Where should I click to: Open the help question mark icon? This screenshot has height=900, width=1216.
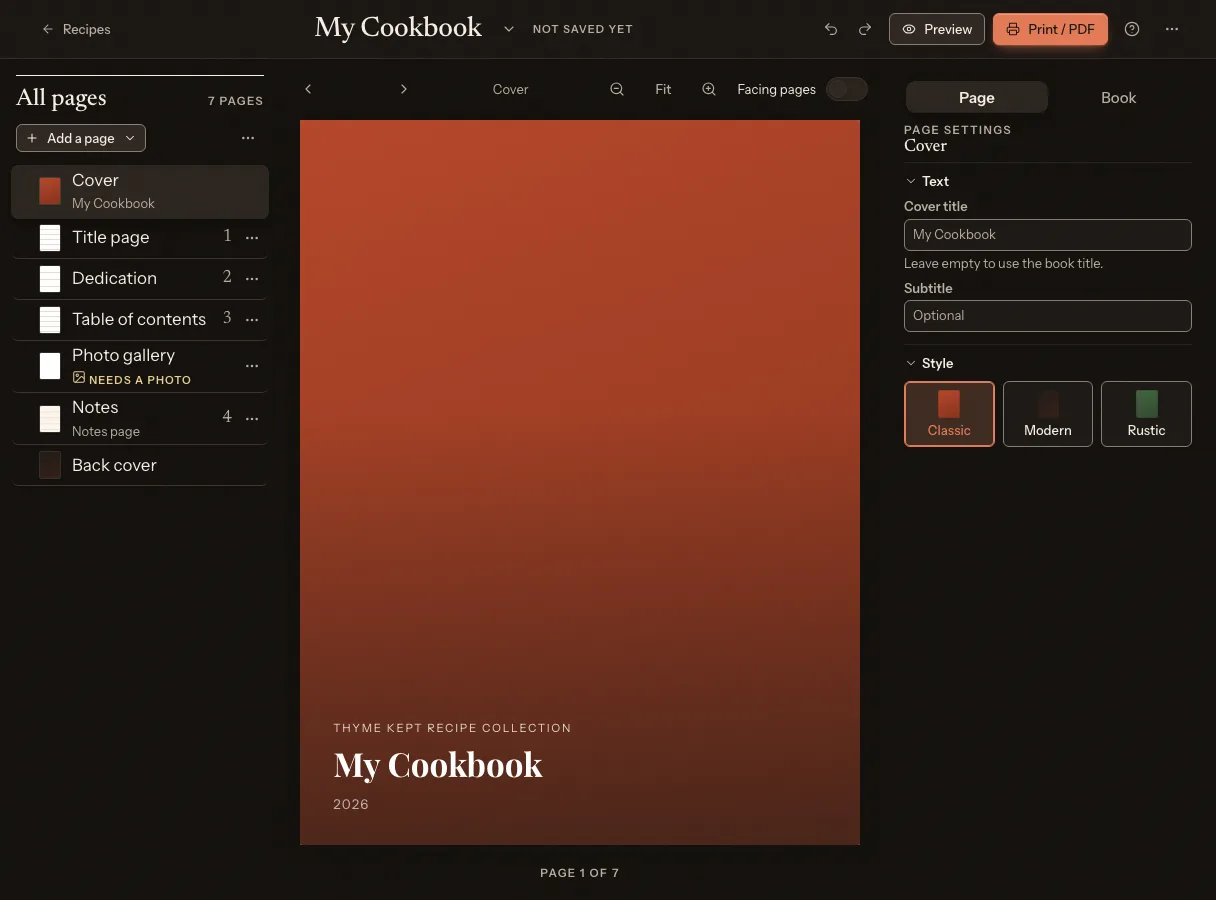pos(1132,29)
